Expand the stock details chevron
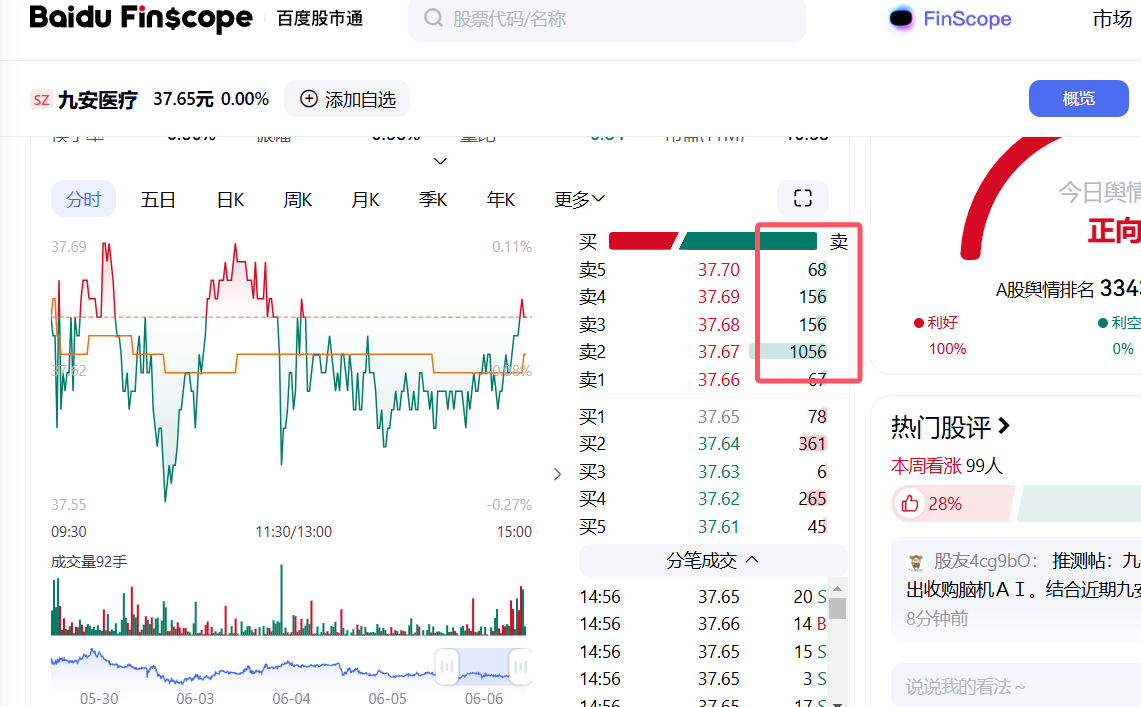This screenshot has width=1141, height=707. [x=440, y=161]
